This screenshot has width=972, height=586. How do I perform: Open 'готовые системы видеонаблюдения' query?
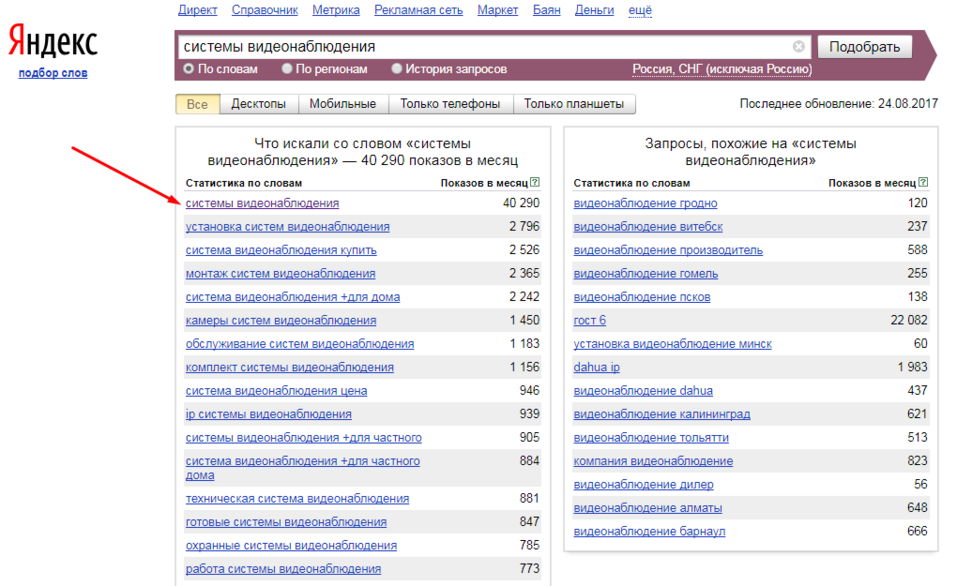coord(286,522)
